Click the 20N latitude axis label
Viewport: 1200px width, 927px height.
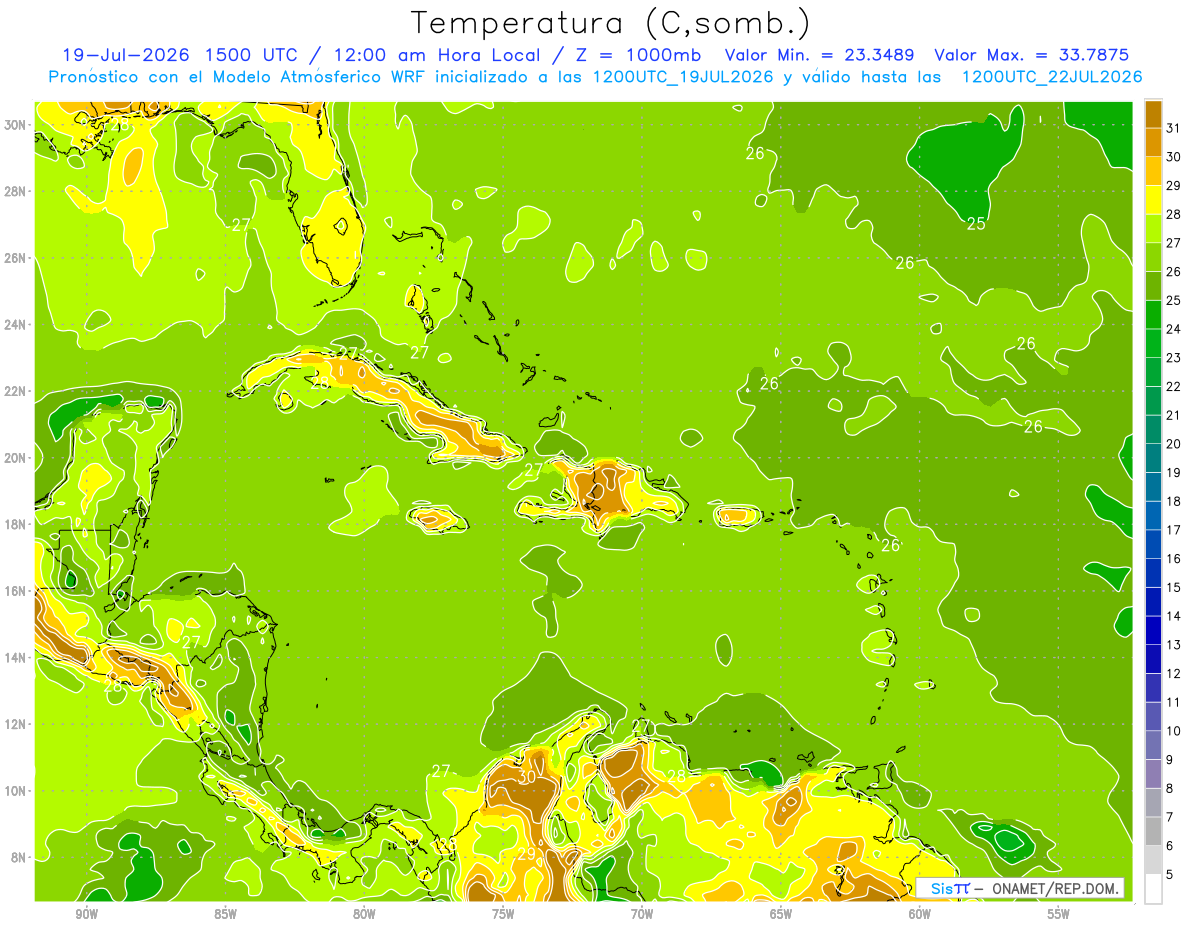[15, 458]
